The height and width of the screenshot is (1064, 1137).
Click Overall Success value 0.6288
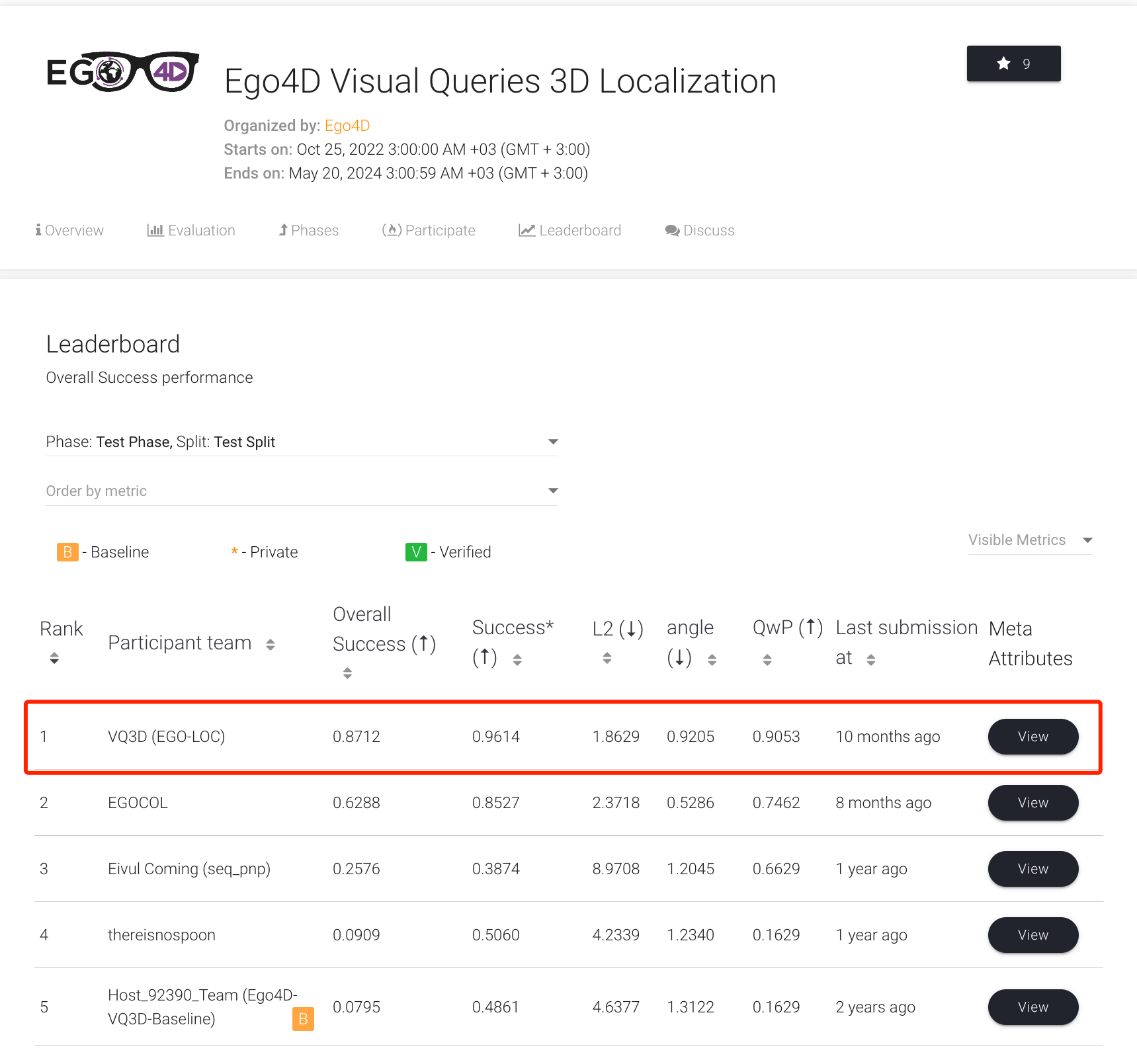pos(357,803)
